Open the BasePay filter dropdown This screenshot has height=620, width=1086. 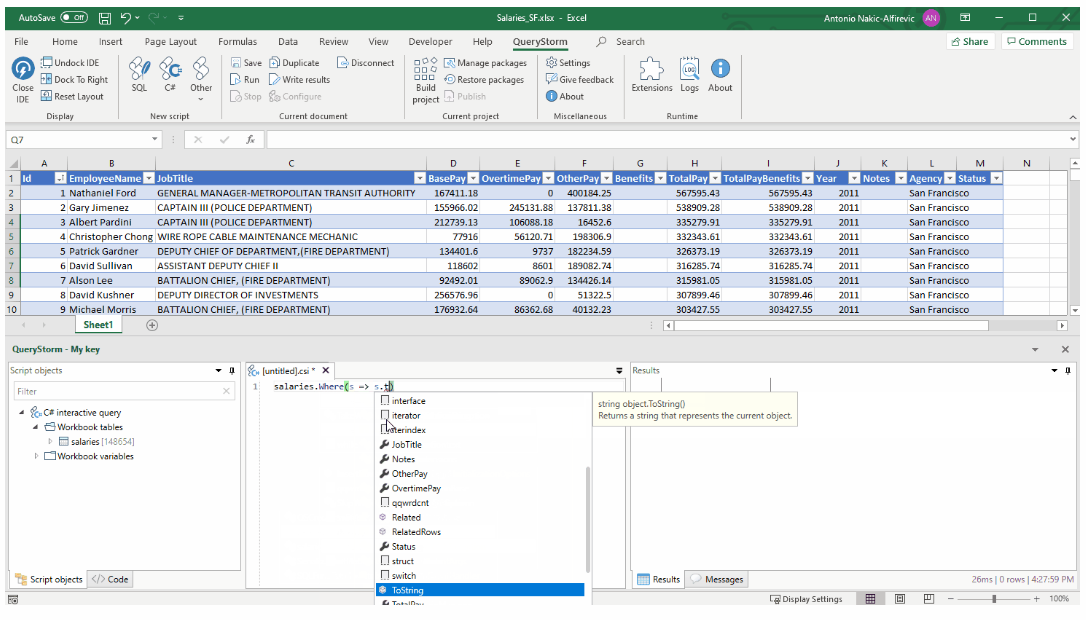473,179
